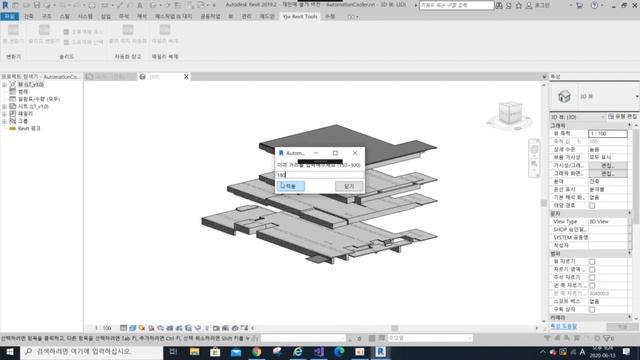Screen dimensions: 640x360
Task: Open Chrome from the Windows taskbar
Action: pos(256,352)
